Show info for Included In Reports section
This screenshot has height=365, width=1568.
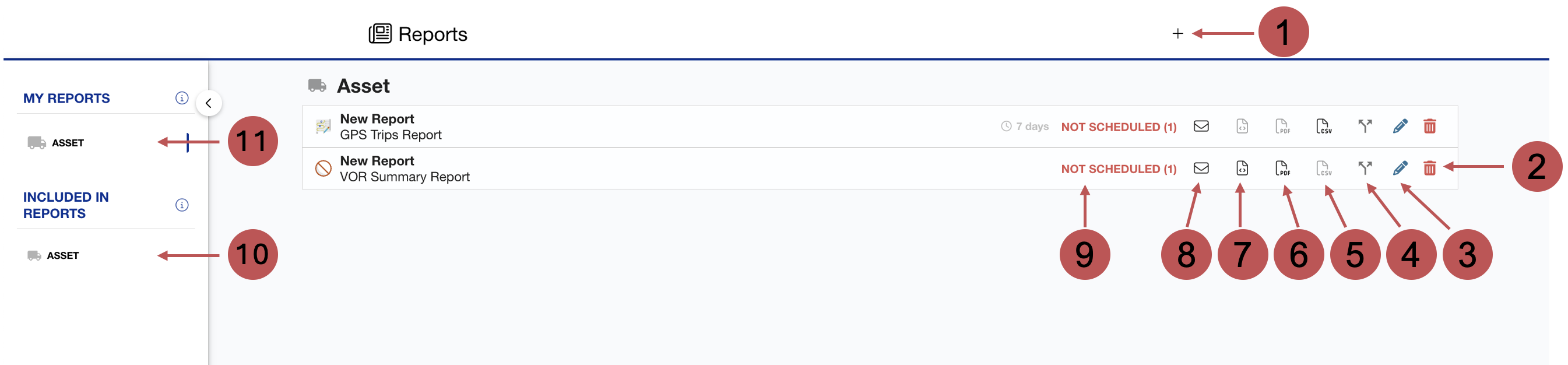181,205
